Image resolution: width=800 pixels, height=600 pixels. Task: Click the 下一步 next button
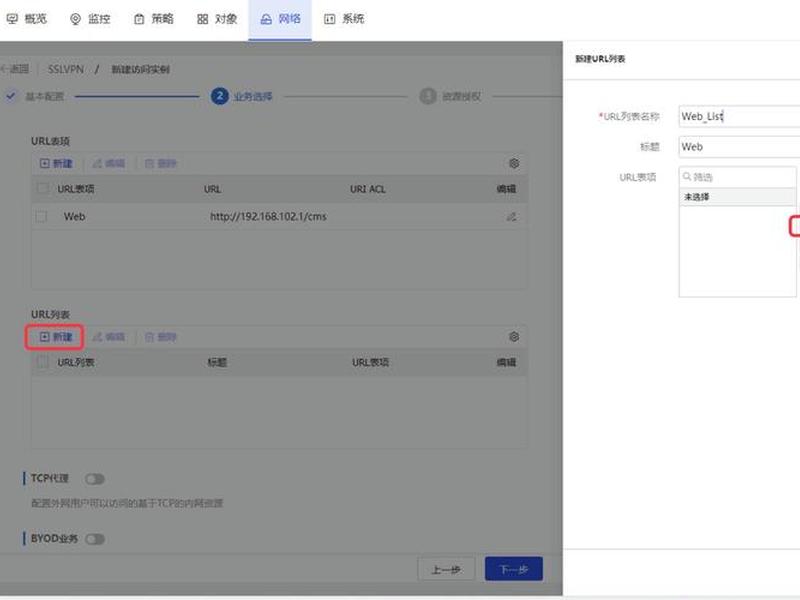coord(514,569)
